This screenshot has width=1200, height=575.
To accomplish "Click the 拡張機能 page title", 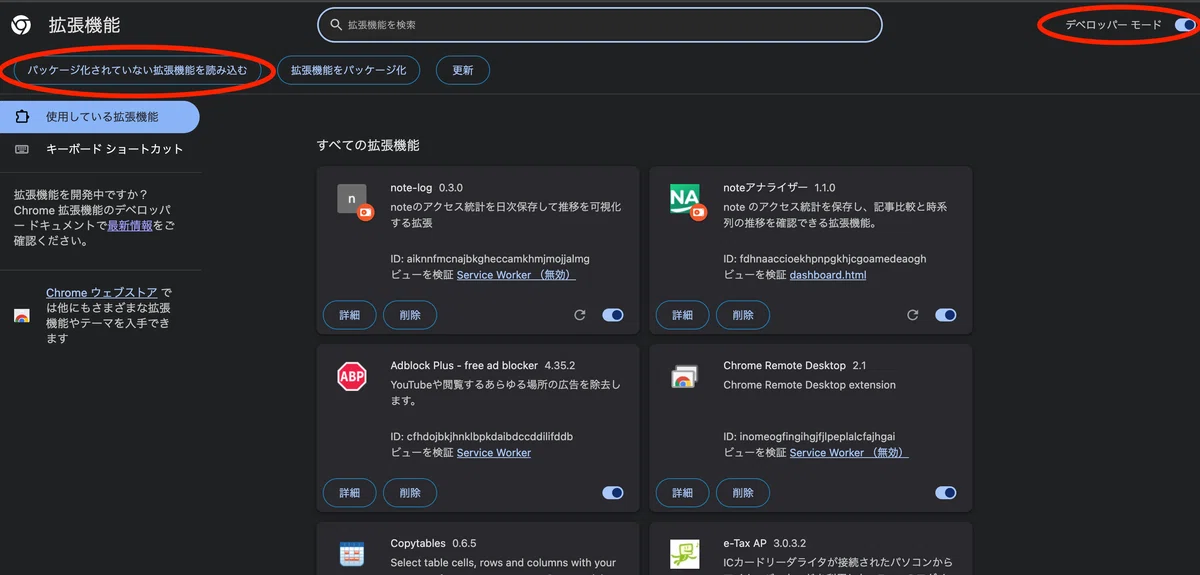I will [85, 25].
